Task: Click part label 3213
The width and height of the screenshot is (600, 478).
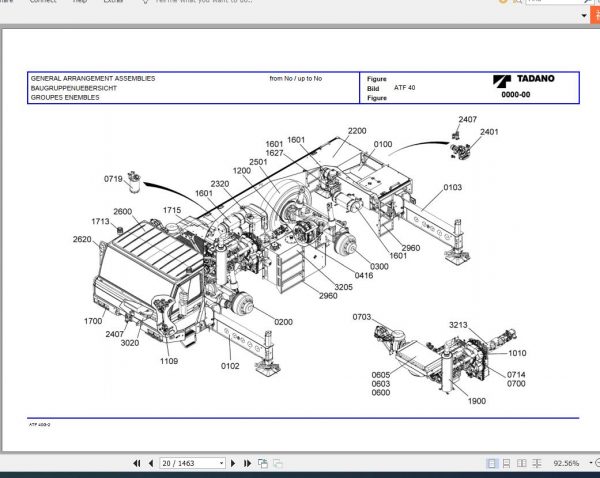Action: click(458, 325)
